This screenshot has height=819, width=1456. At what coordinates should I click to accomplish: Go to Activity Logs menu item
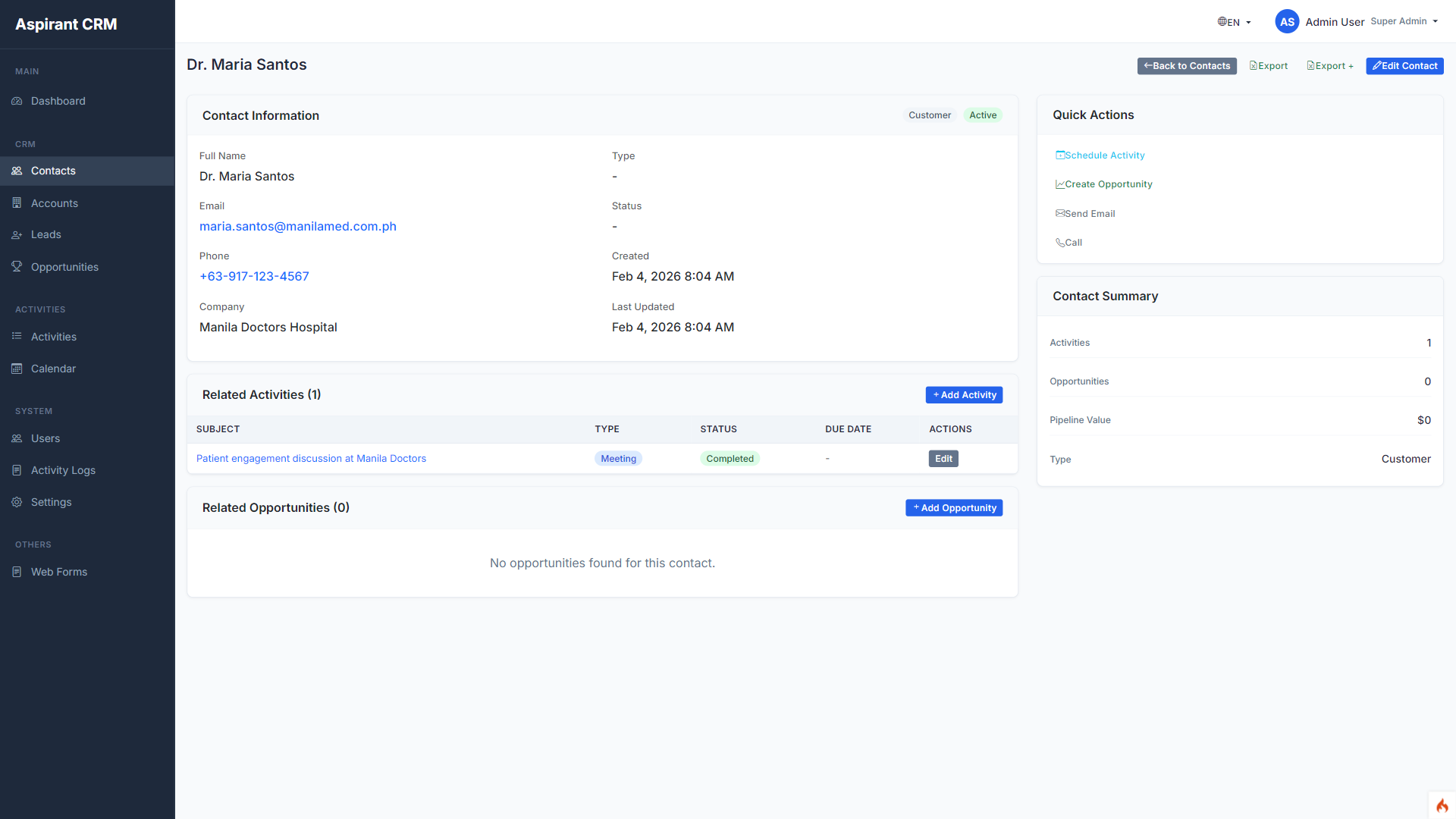[63, 470]
